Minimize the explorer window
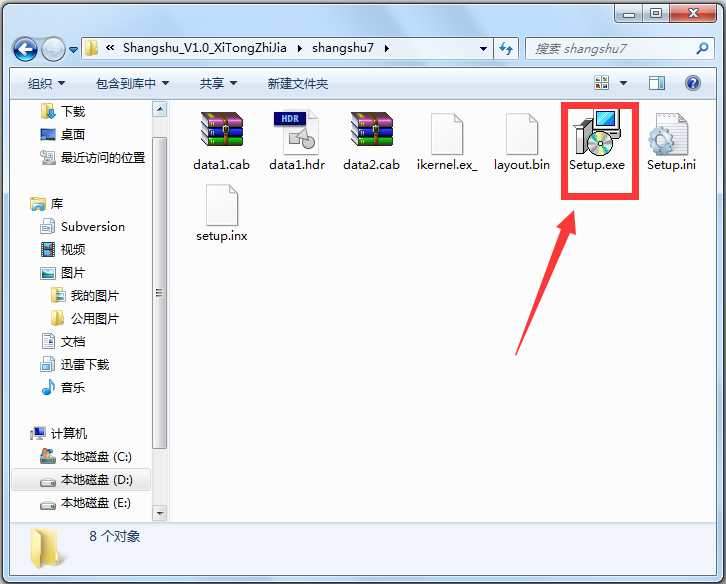Image resolution: width=726 pixels, height=584 pixels. coord(629,14)
